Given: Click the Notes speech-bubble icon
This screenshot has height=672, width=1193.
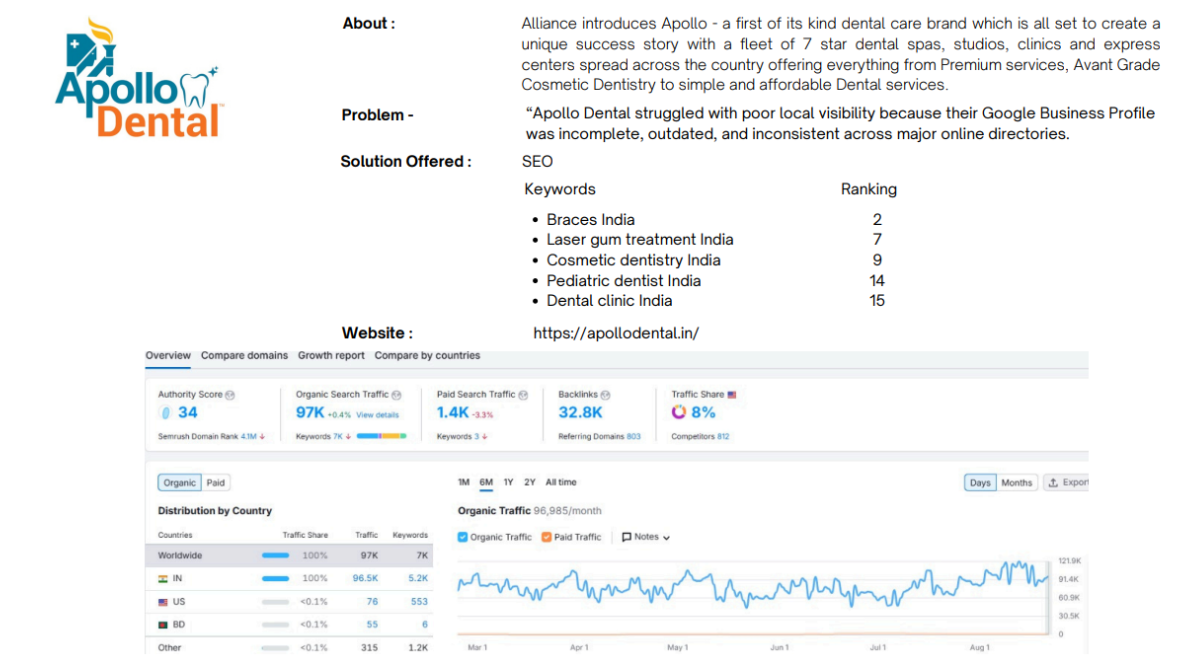Looking at the screenshot, I should coord(627,537).
